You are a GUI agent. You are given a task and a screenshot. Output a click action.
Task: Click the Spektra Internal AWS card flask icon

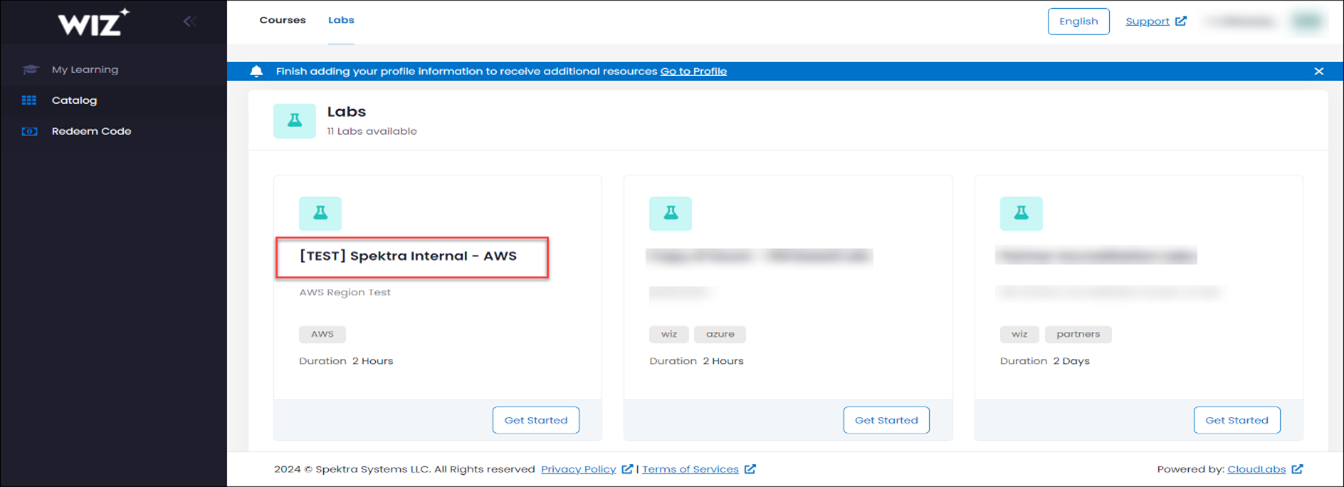pos(320,213)
